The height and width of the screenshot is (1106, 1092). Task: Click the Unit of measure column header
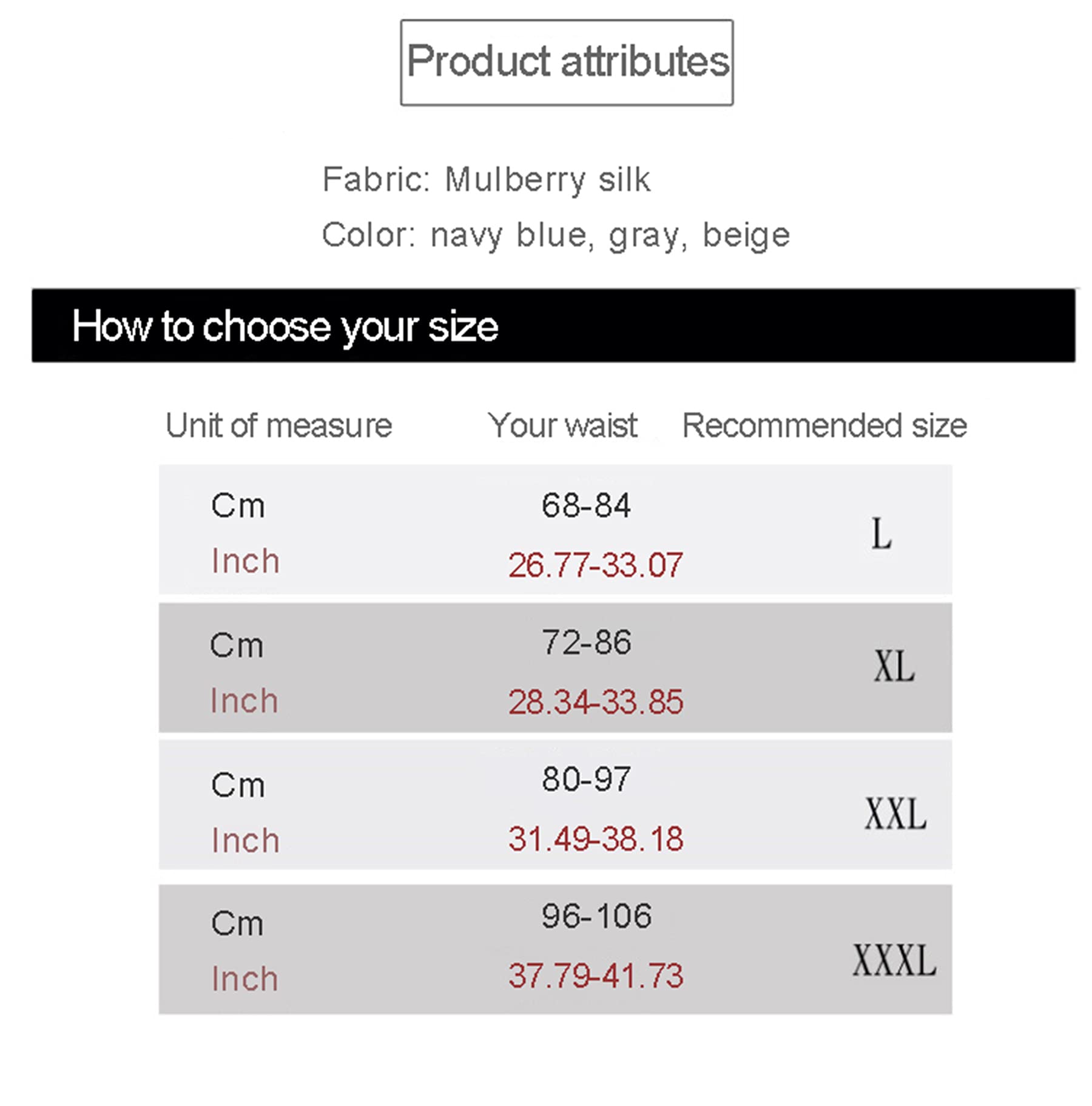pyautogui.click(x=279, y=425)
